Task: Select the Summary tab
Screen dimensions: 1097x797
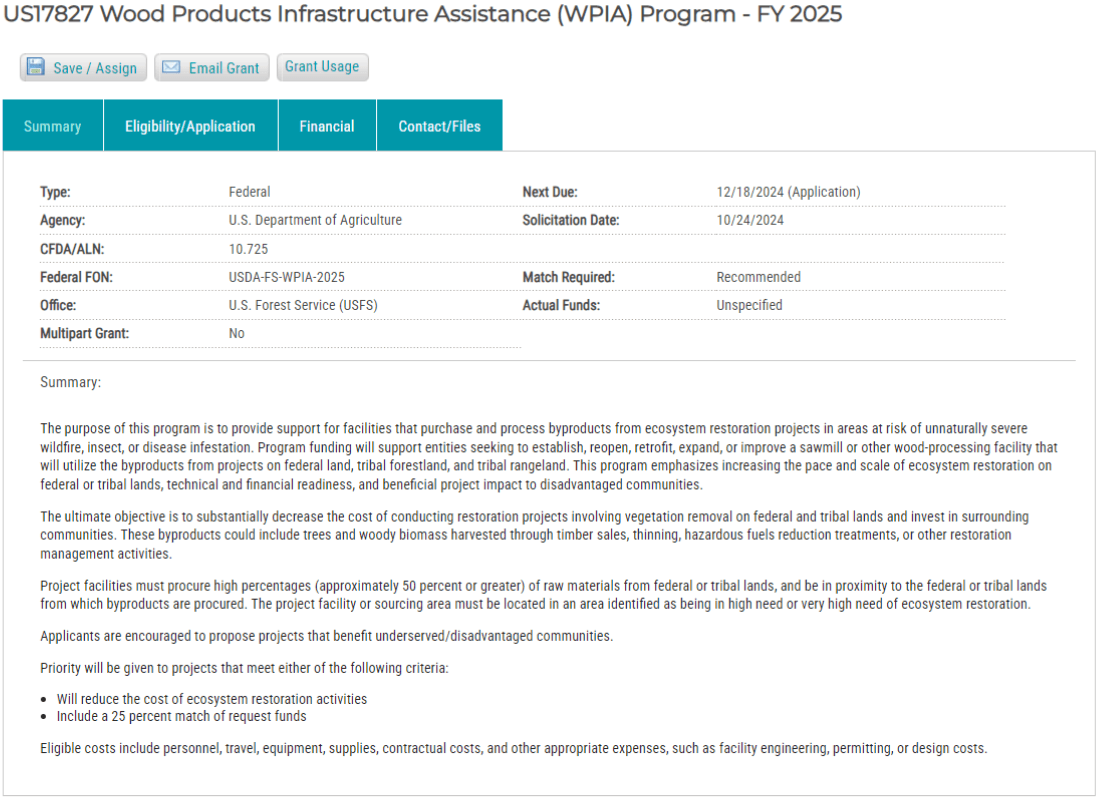Action: point(51,125)
